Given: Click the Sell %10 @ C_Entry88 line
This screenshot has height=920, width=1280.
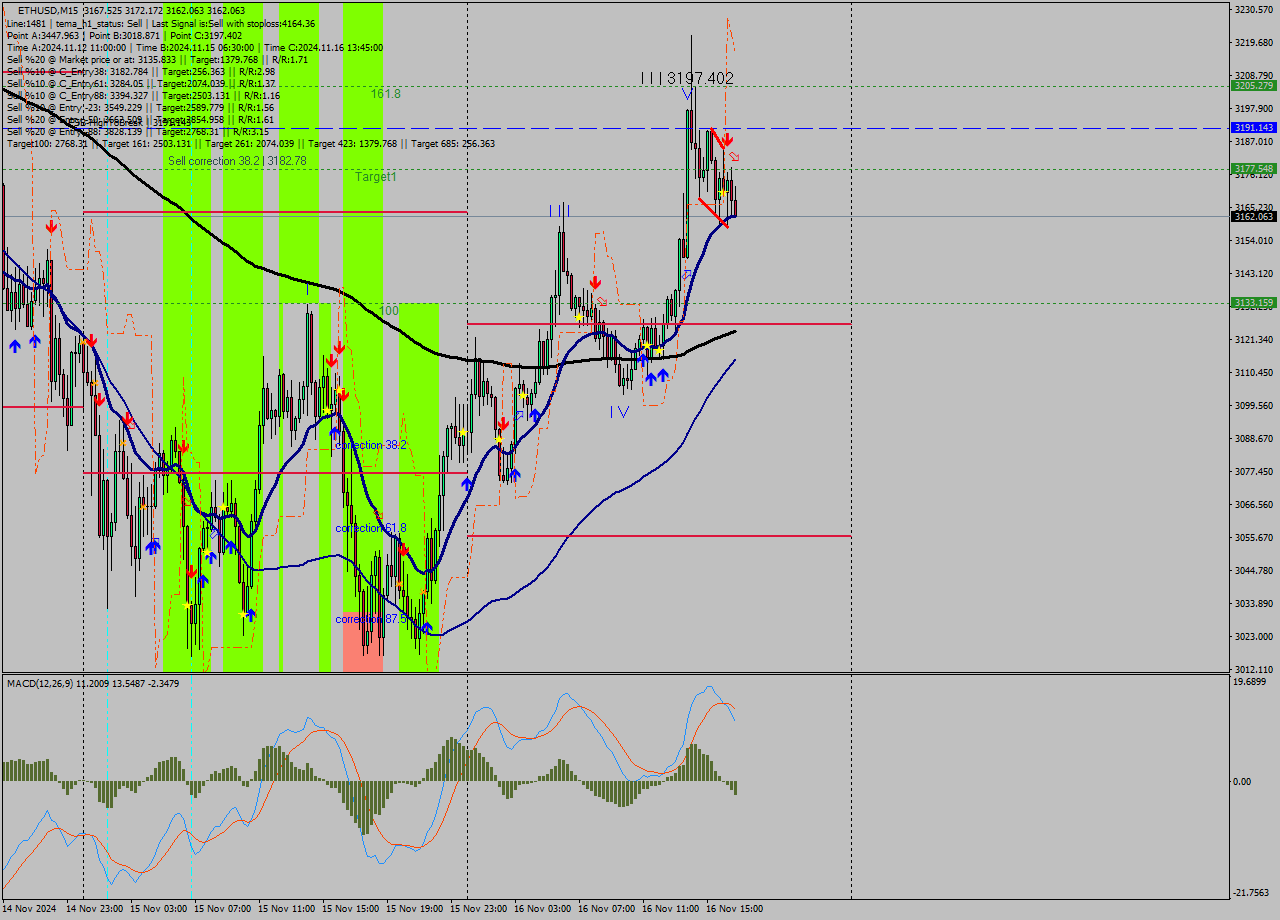Looking at the screenshot, I should point(143,95).
